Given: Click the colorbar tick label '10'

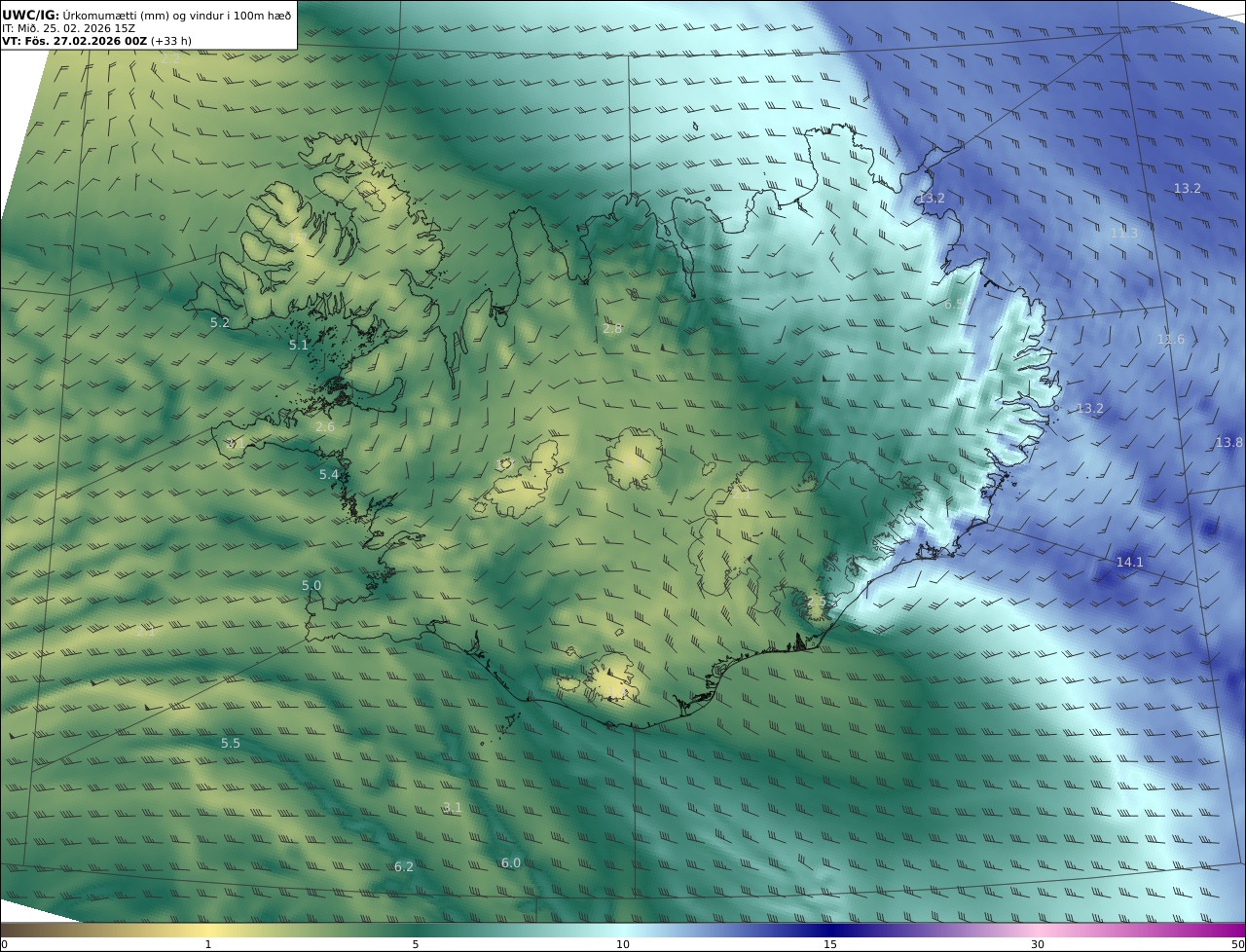Looking at the screenshot, I should 623,944.
